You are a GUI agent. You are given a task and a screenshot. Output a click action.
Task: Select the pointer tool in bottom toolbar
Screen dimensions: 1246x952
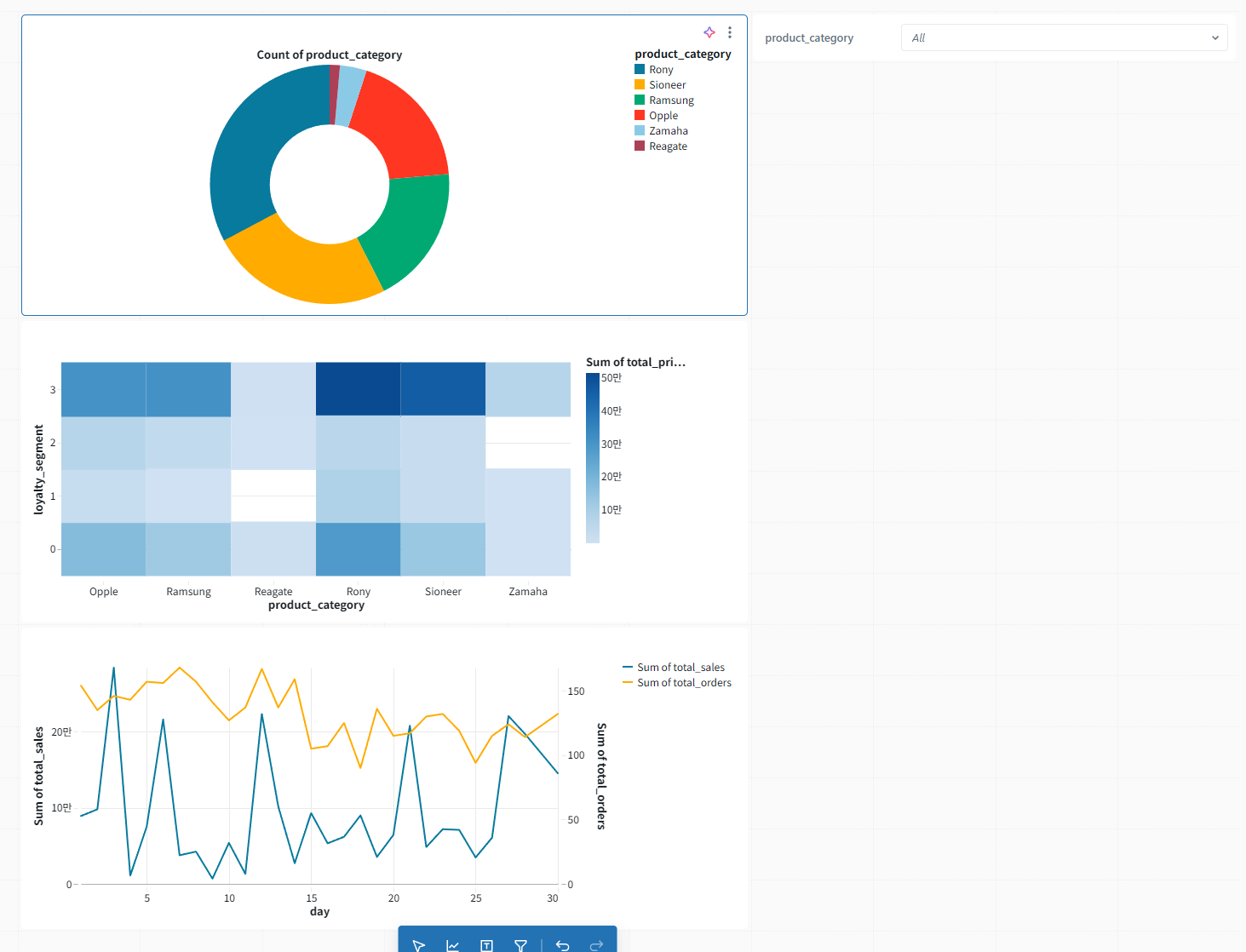pos(419,945)
